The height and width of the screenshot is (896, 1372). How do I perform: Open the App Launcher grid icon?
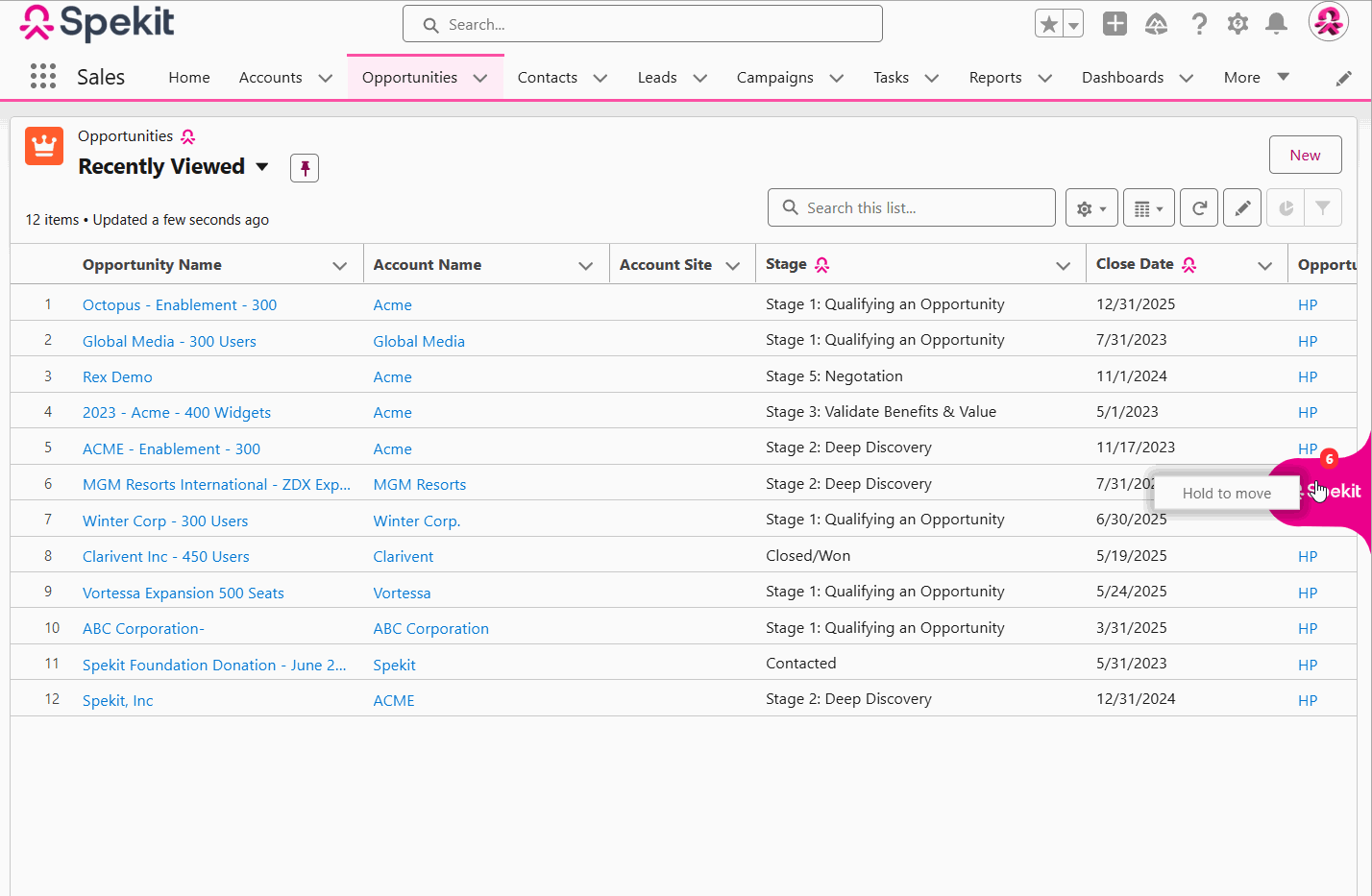pyautogui.click(x=43, y=77)
